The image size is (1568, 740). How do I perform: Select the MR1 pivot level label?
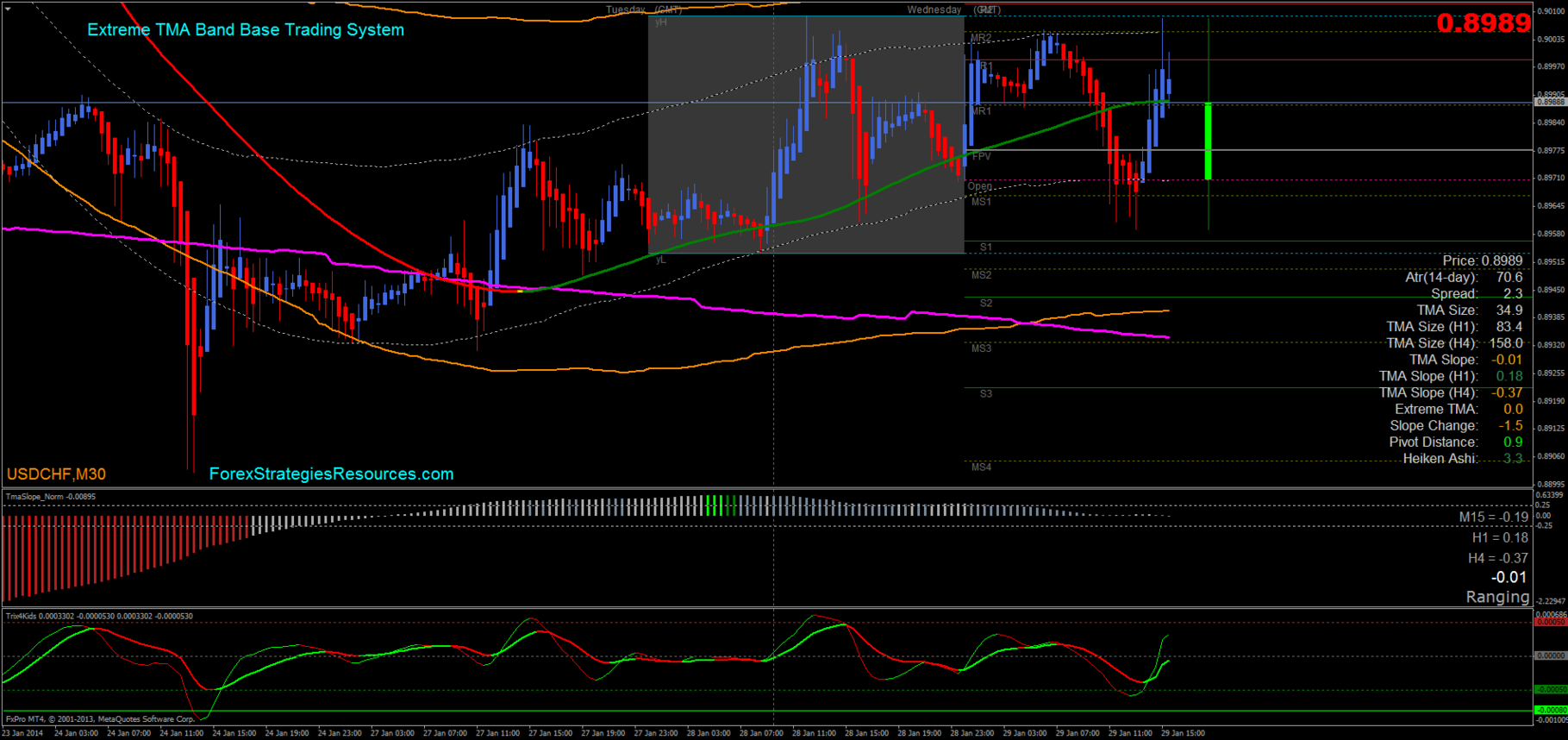(981, 111)
